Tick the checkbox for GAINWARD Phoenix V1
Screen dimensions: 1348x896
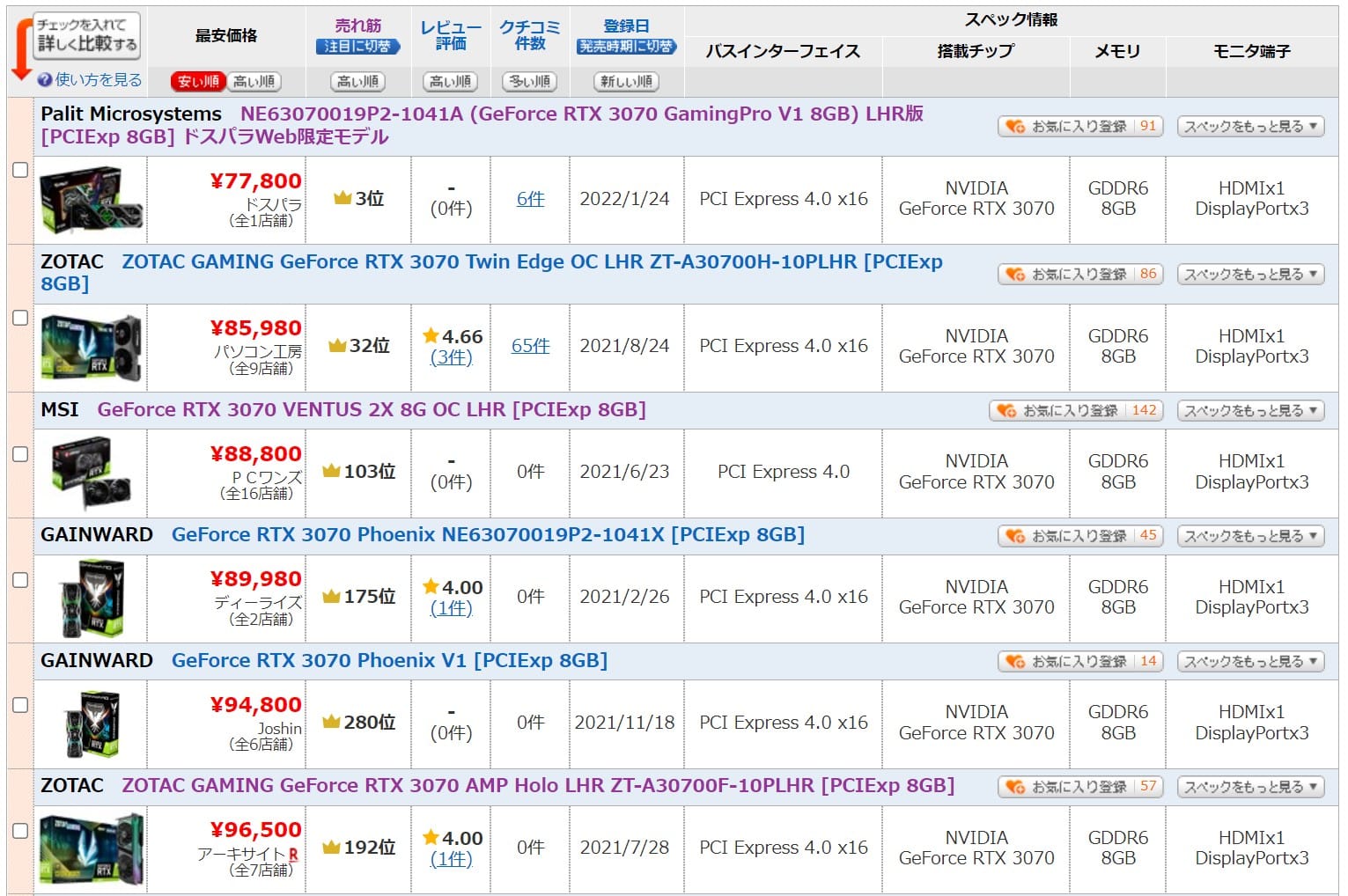(x=20, y=705)
